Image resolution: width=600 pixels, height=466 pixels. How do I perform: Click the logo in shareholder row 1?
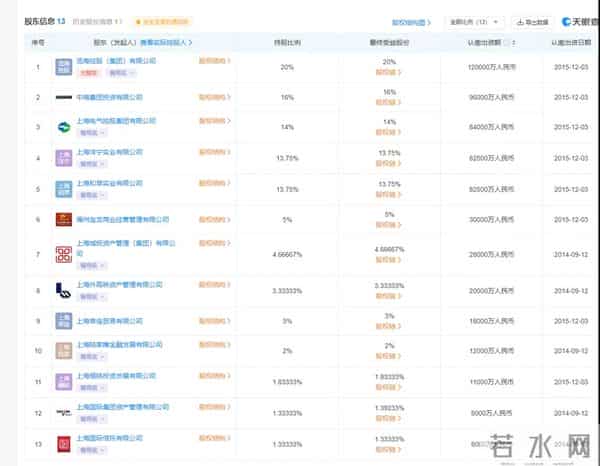coord(63,67)
